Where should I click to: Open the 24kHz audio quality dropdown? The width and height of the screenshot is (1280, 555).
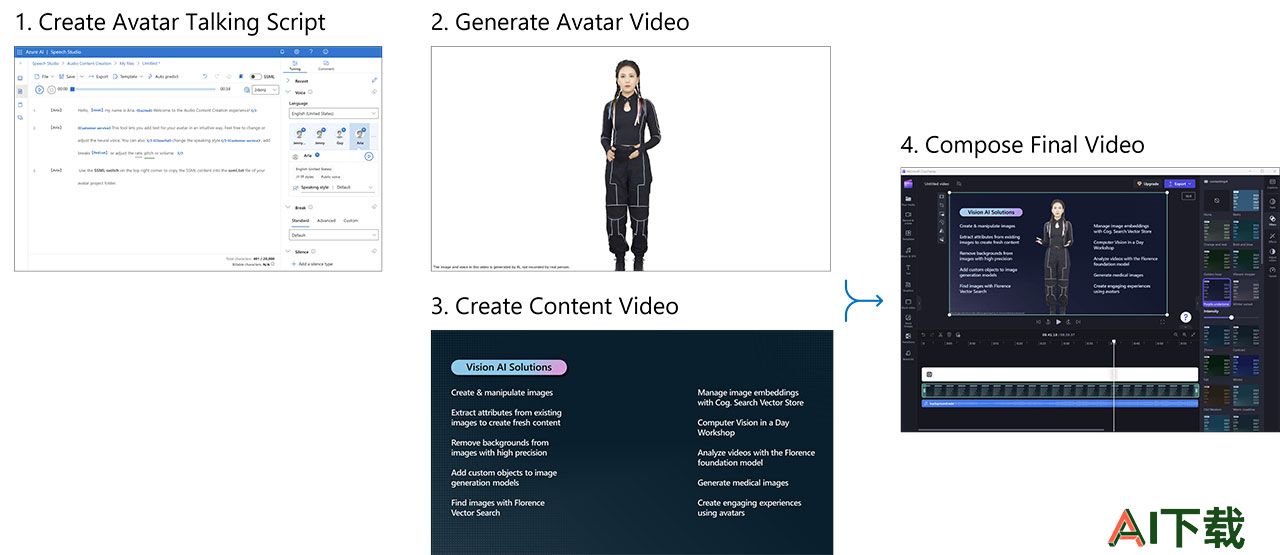(265, 90)
